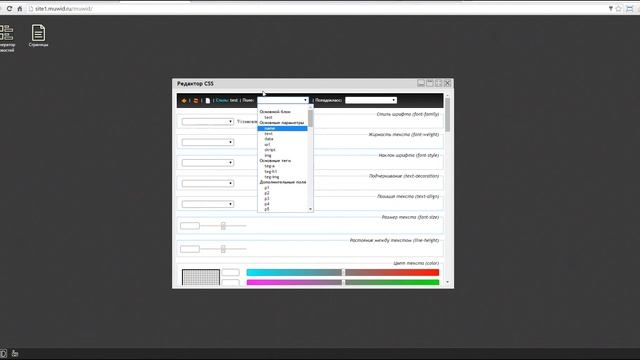Minimize the Редактор CSS window

[x=421, y=83]
